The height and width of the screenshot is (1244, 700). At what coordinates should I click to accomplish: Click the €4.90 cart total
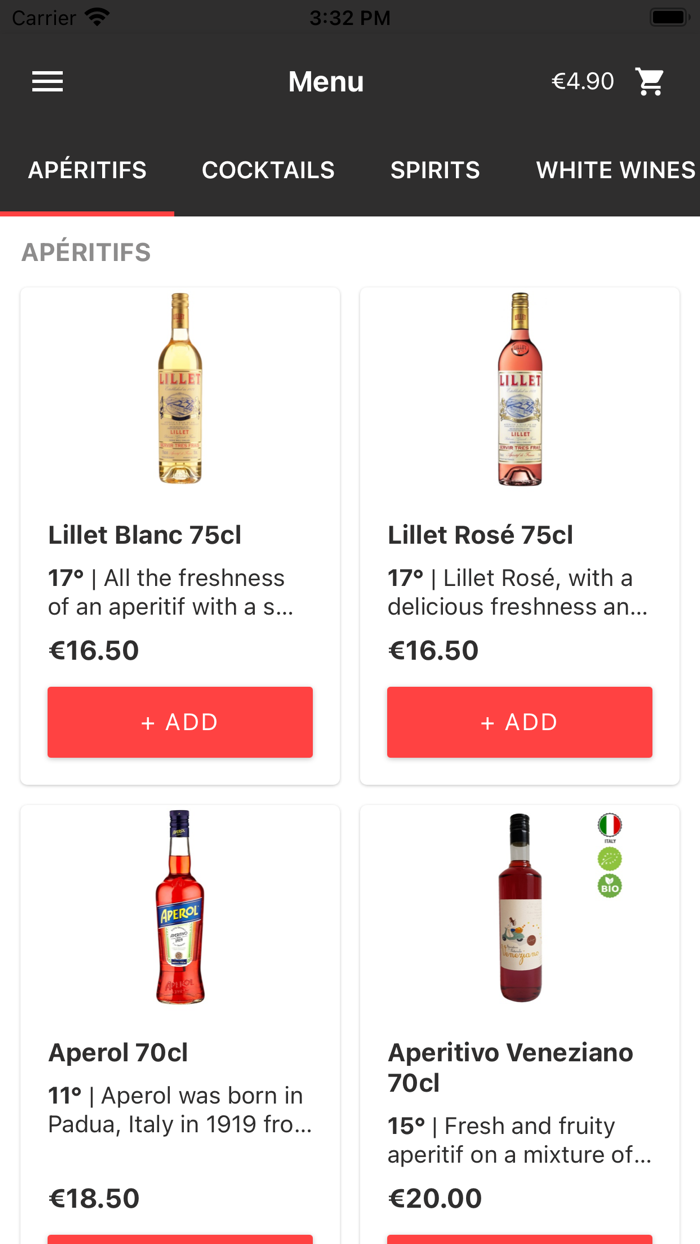(583, 81)
